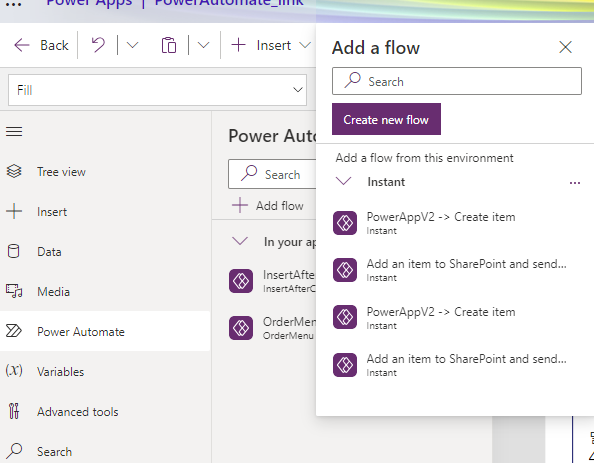Undo the last action
Screen dimensions: 594x463
tap(98, 45)
